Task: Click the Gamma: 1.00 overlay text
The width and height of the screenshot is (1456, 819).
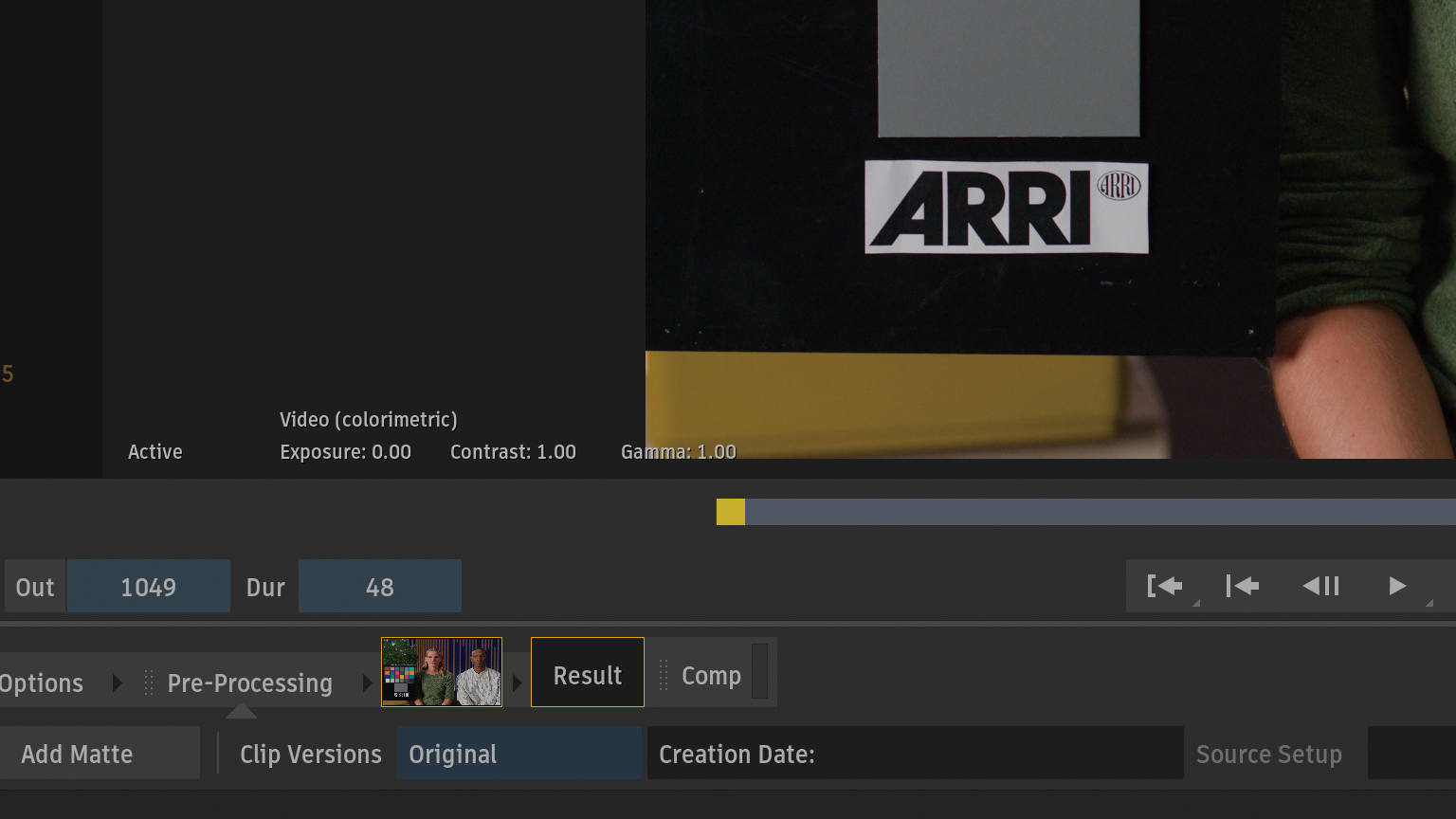Action: click(679, 452)
